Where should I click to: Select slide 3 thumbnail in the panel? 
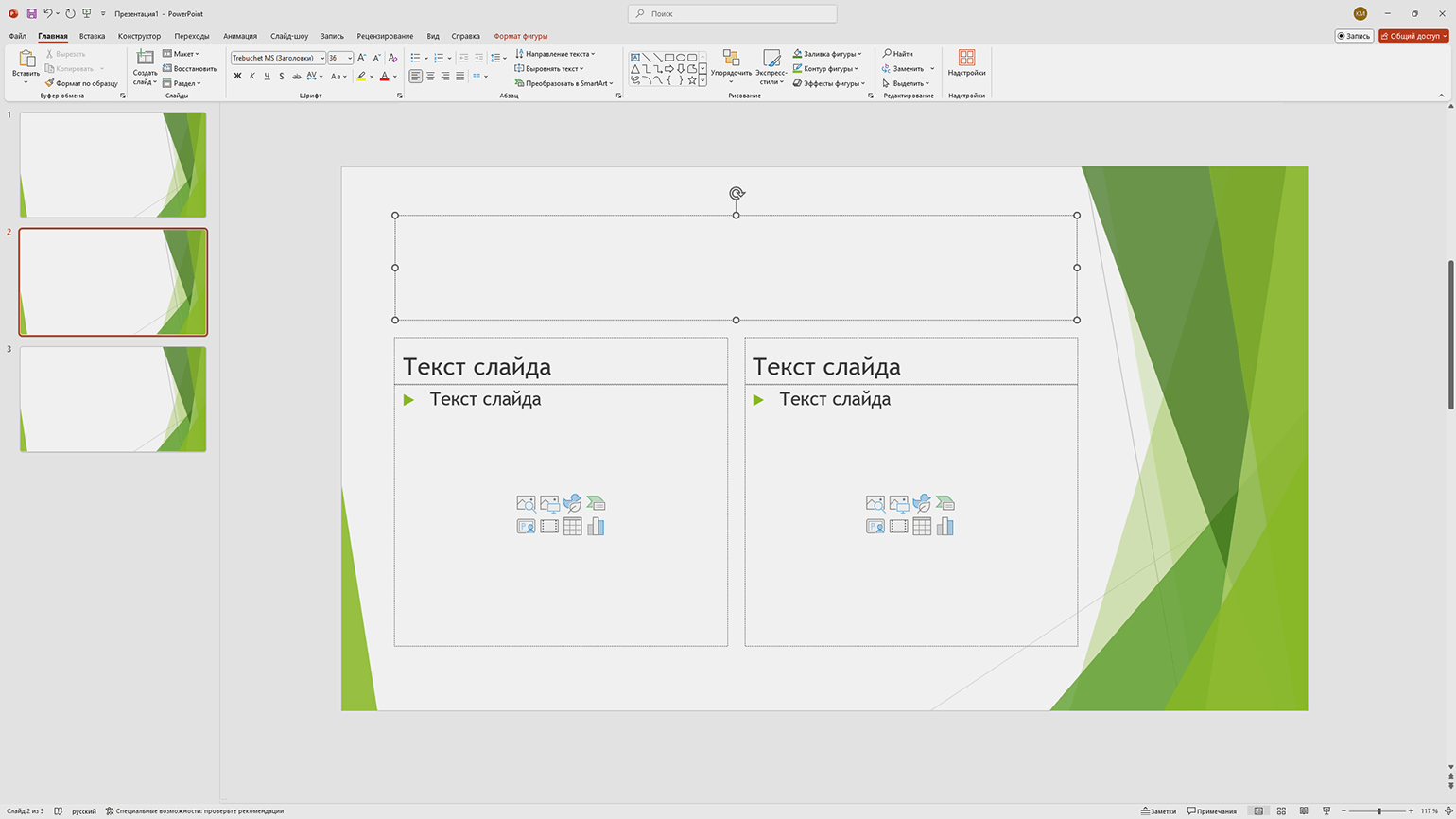click(113, 399)
